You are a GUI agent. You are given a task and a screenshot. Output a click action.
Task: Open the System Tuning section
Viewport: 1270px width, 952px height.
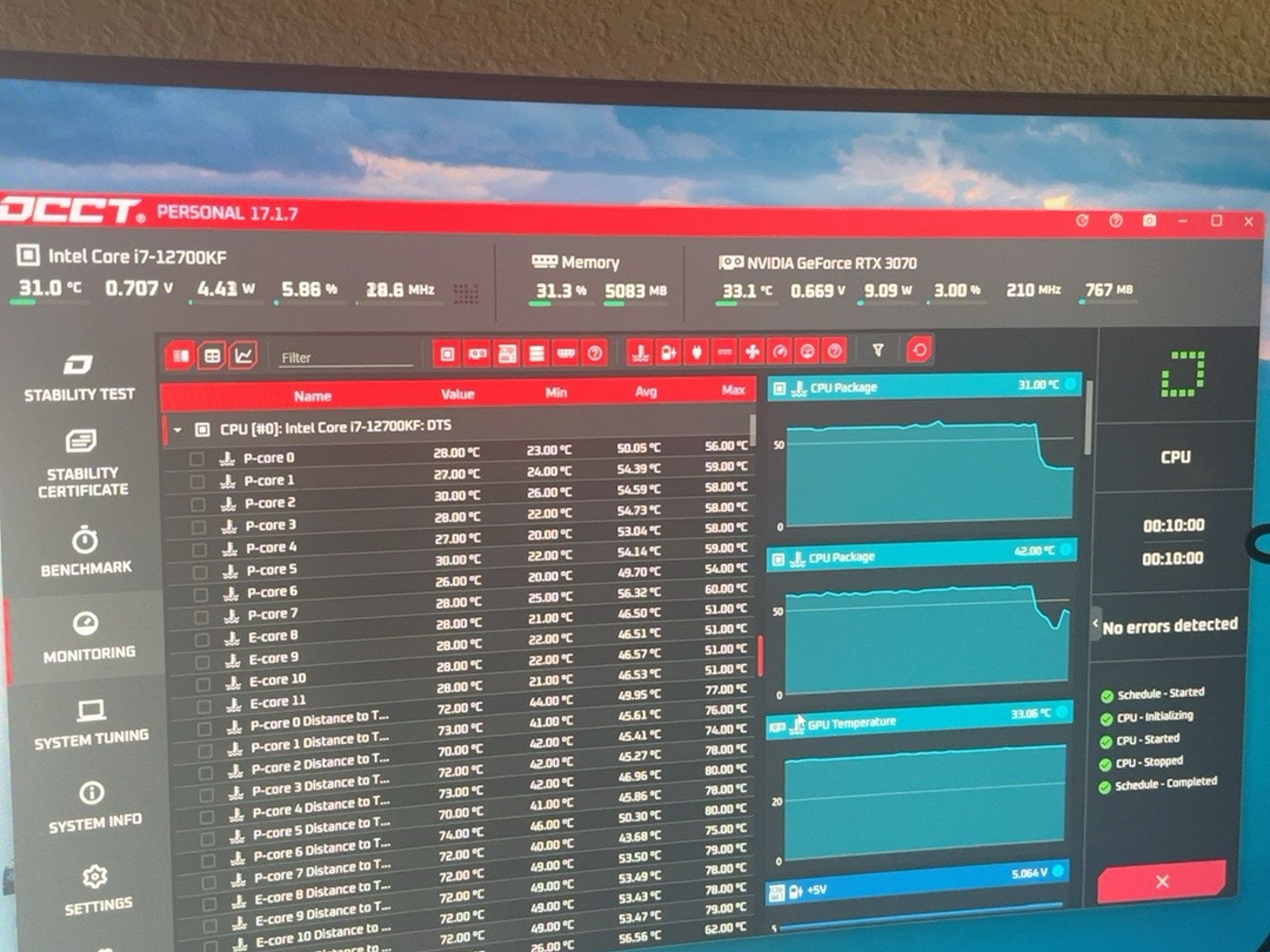(x=91, y=724)
